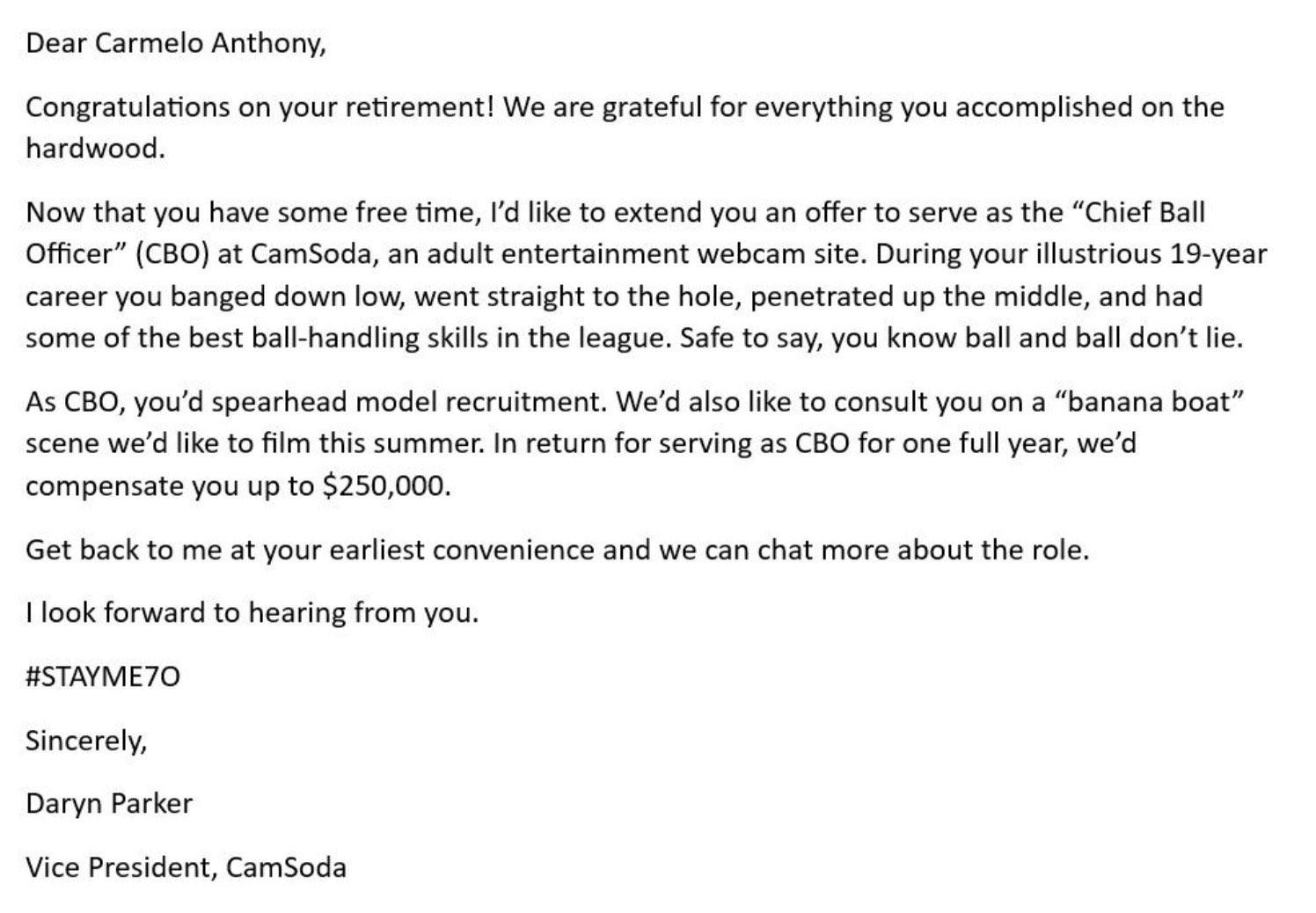Click the text "19-year"

[x=1218, y=254]
